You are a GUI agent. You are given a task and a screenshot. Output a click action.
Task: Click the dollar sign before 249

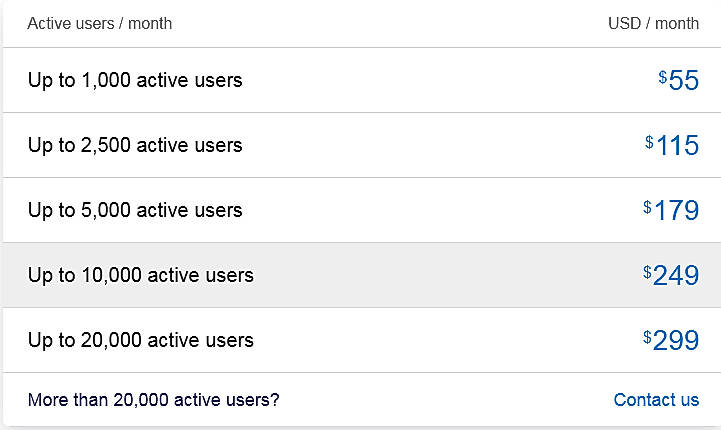pyautogui.click(x=648, y=271)
